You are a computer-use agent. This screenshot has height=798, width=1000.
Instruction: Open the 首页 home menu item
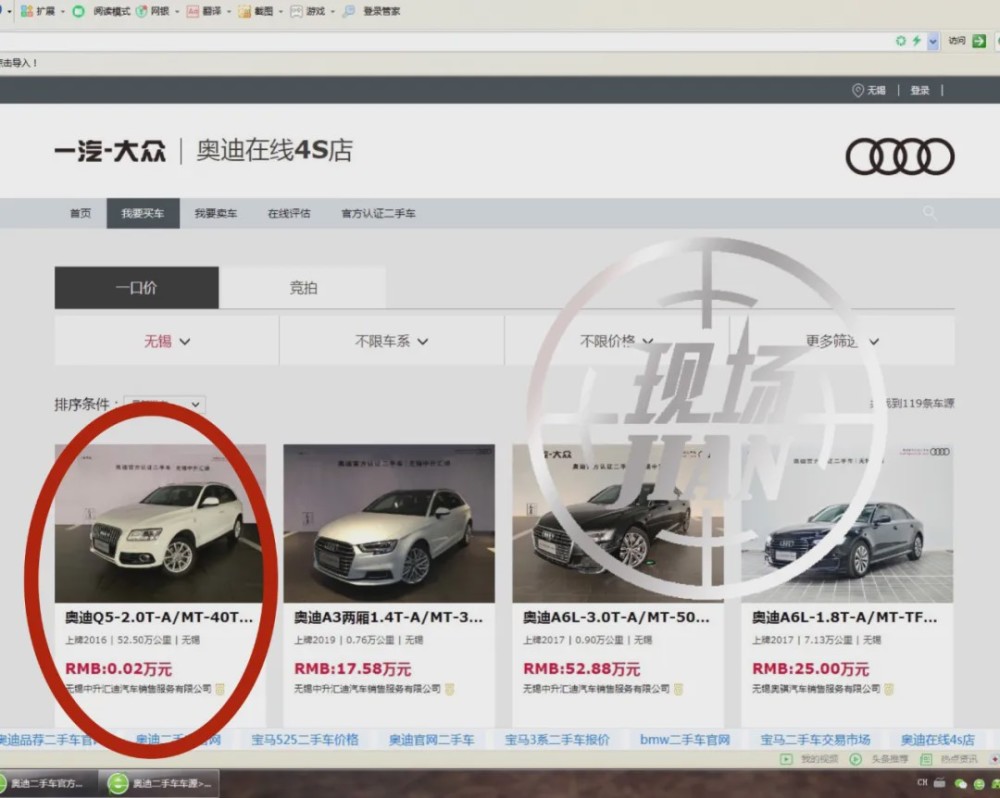80,213
